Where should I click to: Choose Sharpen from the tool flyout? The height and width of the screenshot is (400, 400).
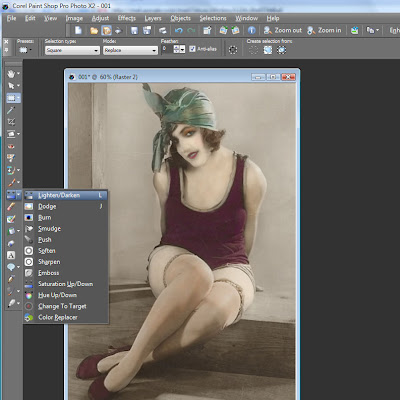tap(66, 262)
